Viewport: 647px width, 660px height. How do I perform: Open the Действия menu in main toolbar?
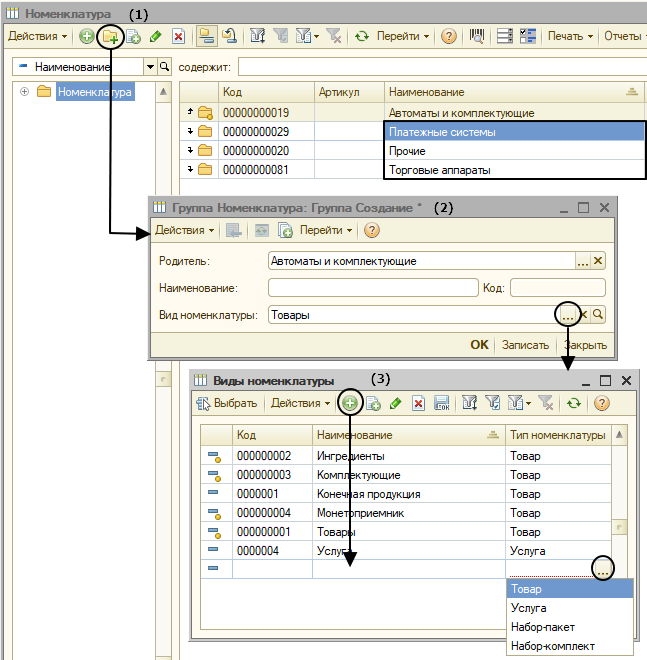pos(37,36)
